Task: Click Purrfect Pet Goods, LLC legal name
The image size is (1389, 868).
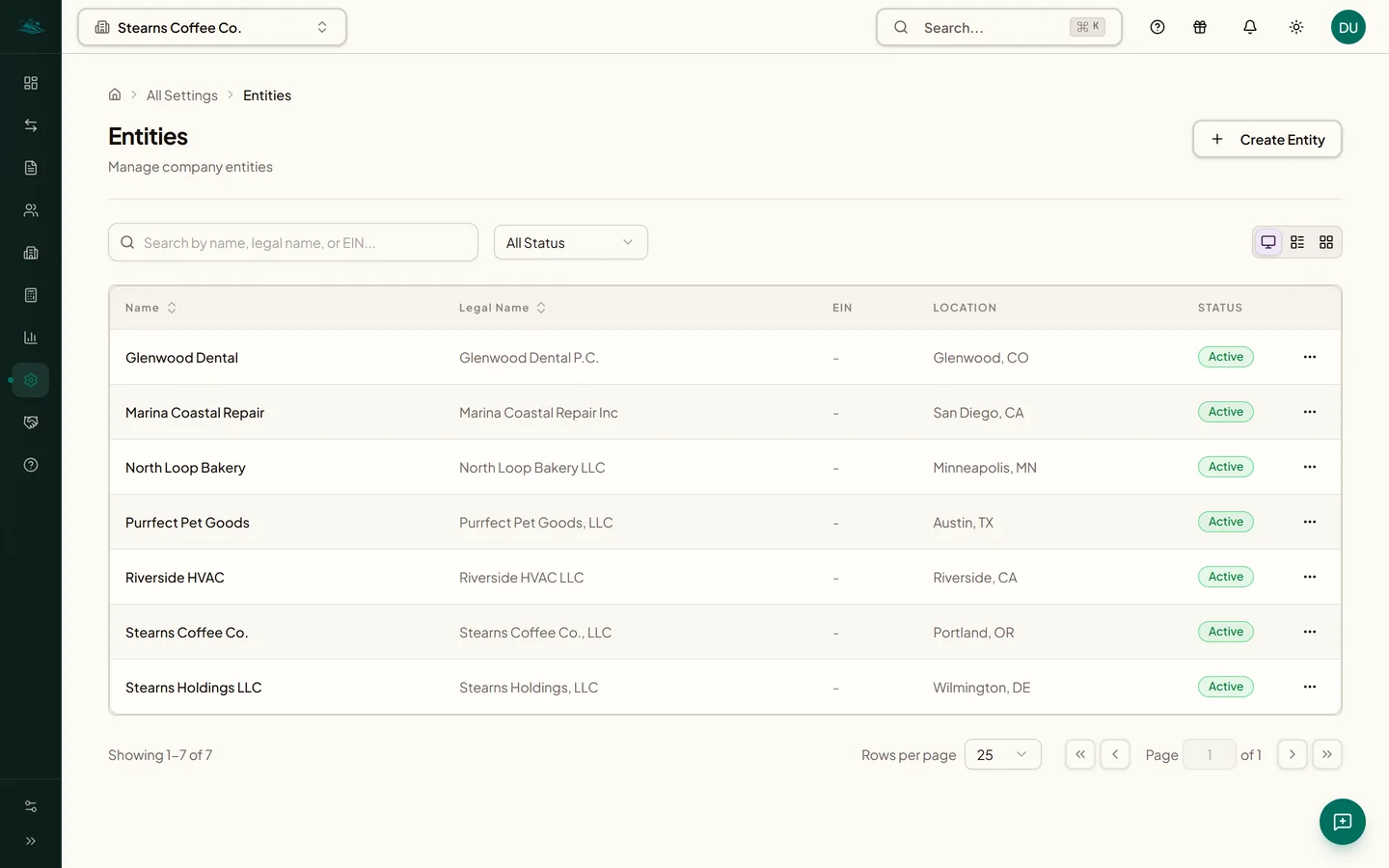Action: [536, 523]
